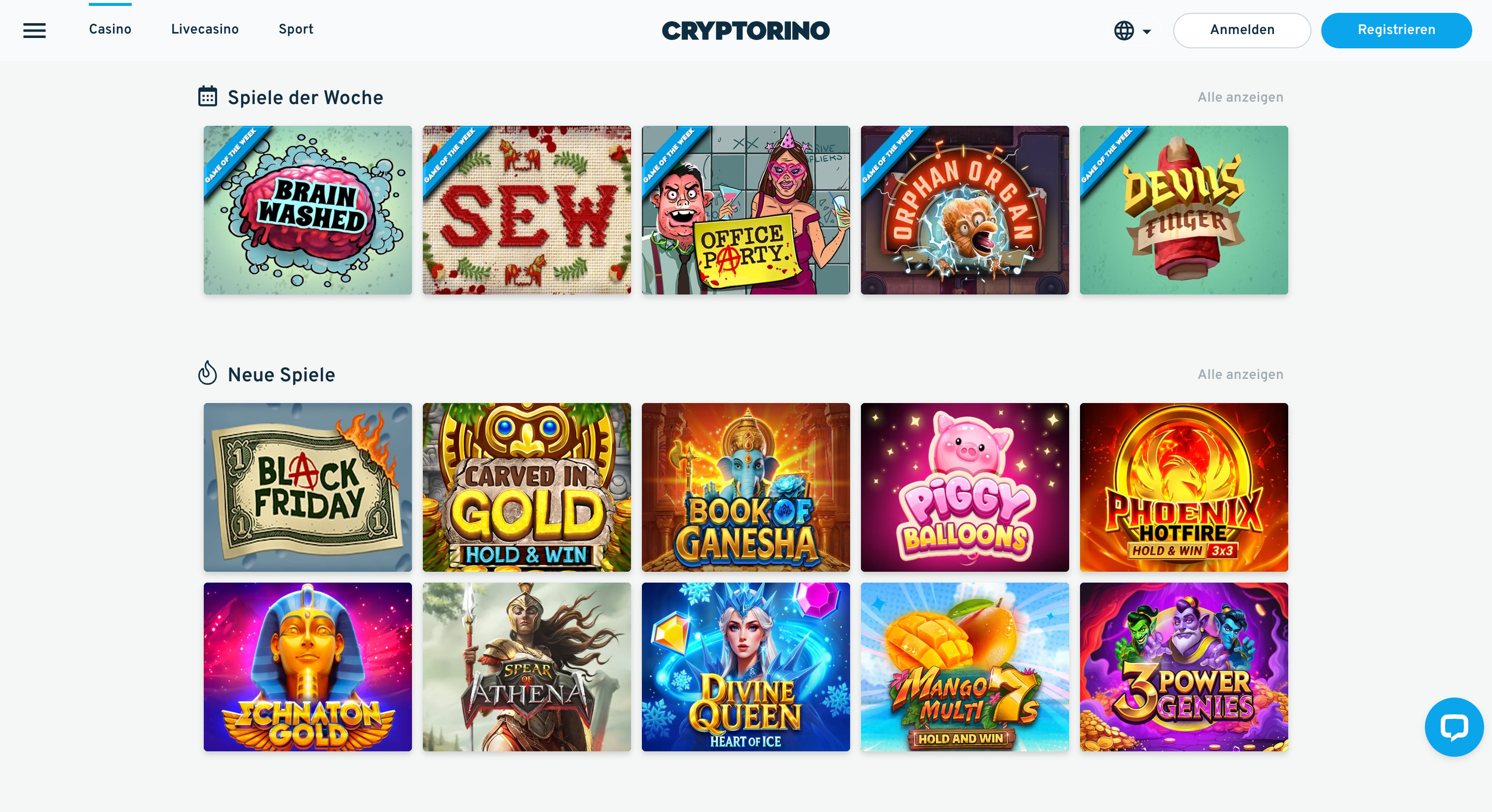Viewport: 1492px width, 812px height.
Task: Click the Anmelden button
Action: [1242, 30]
